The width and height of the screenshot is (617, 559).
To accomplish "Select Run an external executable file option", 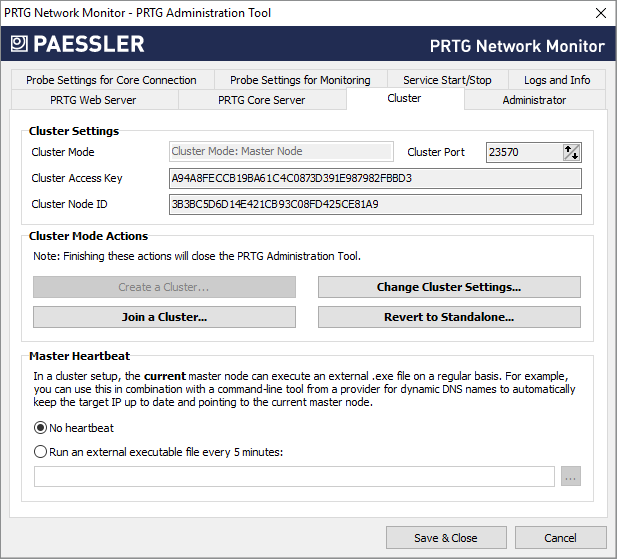I will 41,451.
